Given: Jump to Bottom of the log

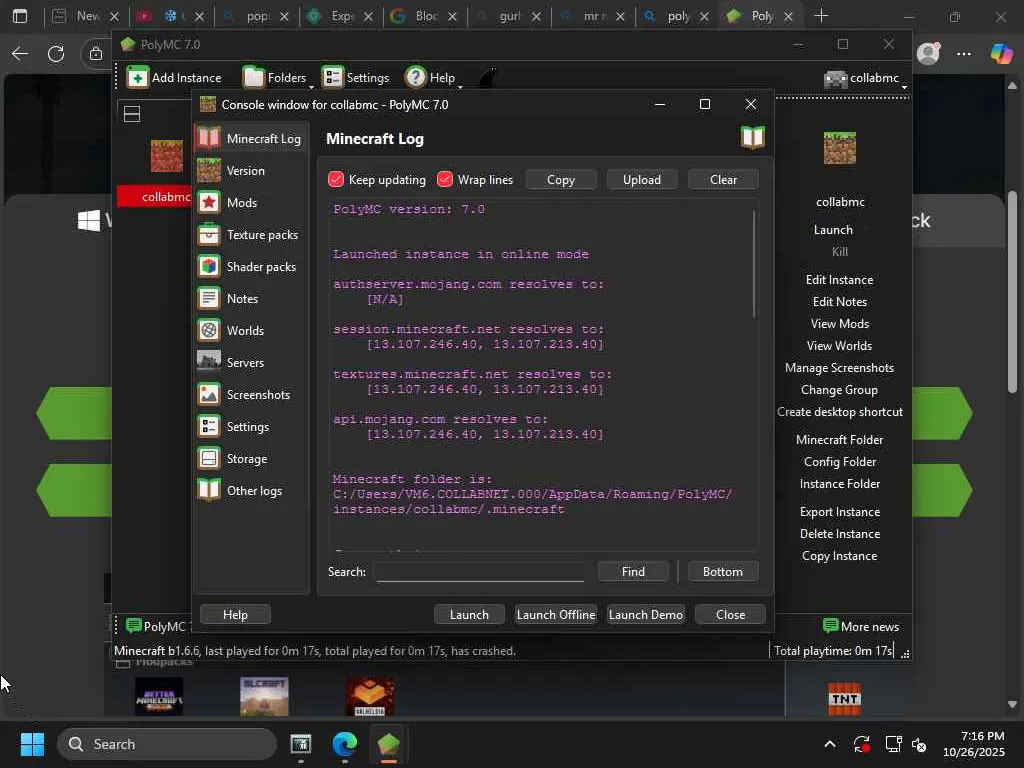Looking at the screenshot, I should tap(722, 572).
